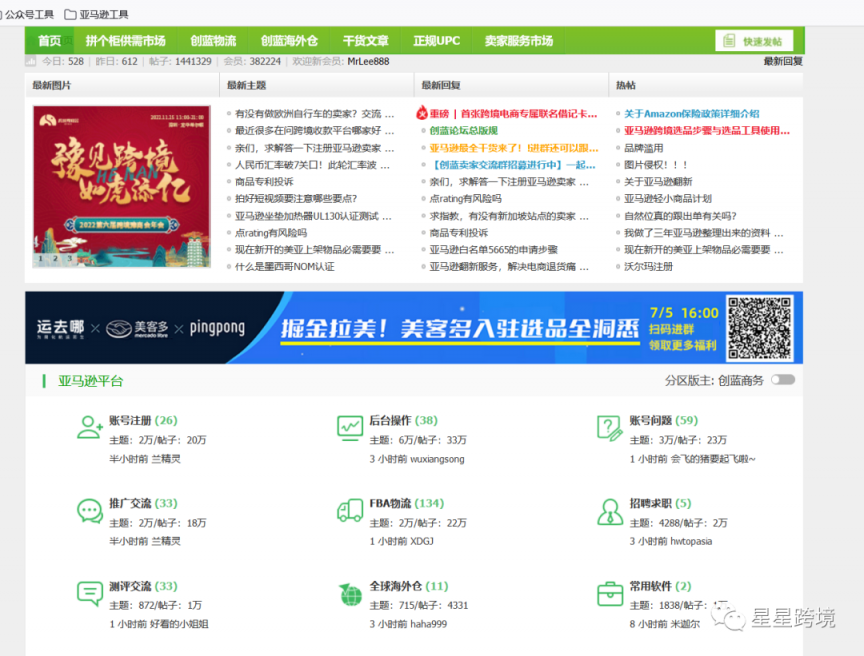Click the 最新图片 column header
This screenshot has height=656, width=864.
click(52, 85)
